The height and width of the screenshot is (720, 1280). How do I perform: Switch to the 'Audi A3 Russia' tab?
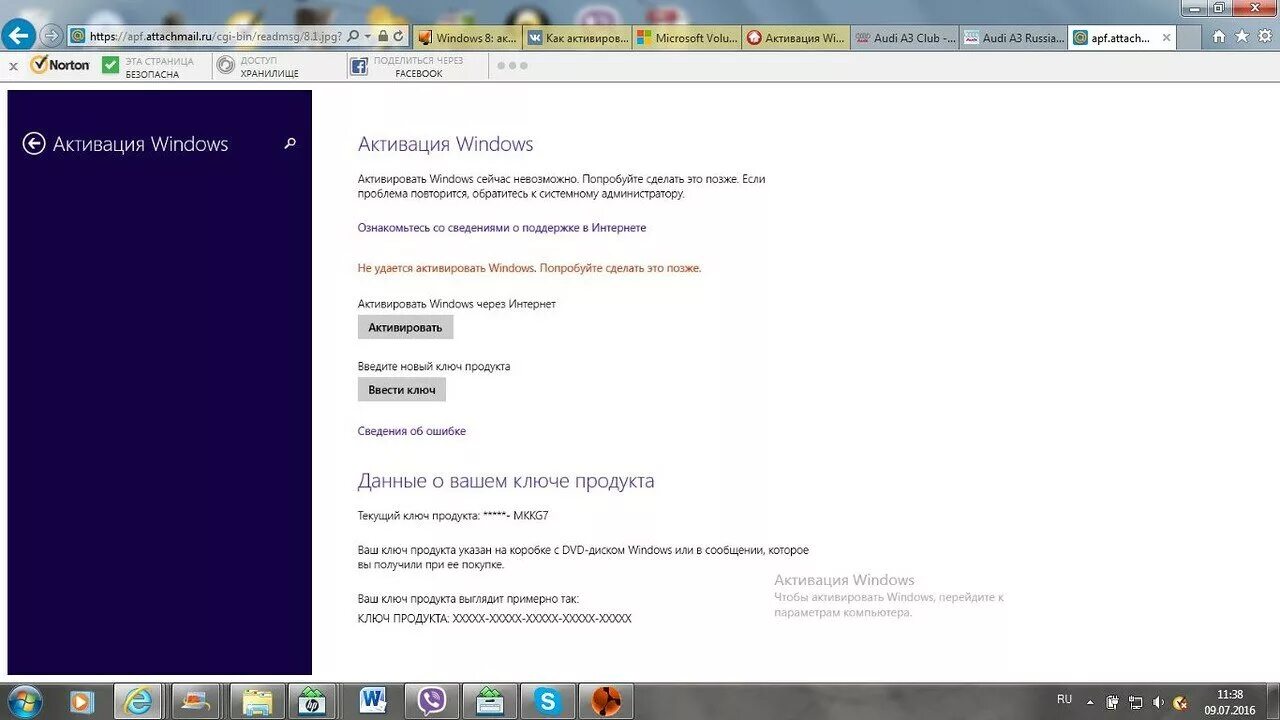click(1013, 38)
